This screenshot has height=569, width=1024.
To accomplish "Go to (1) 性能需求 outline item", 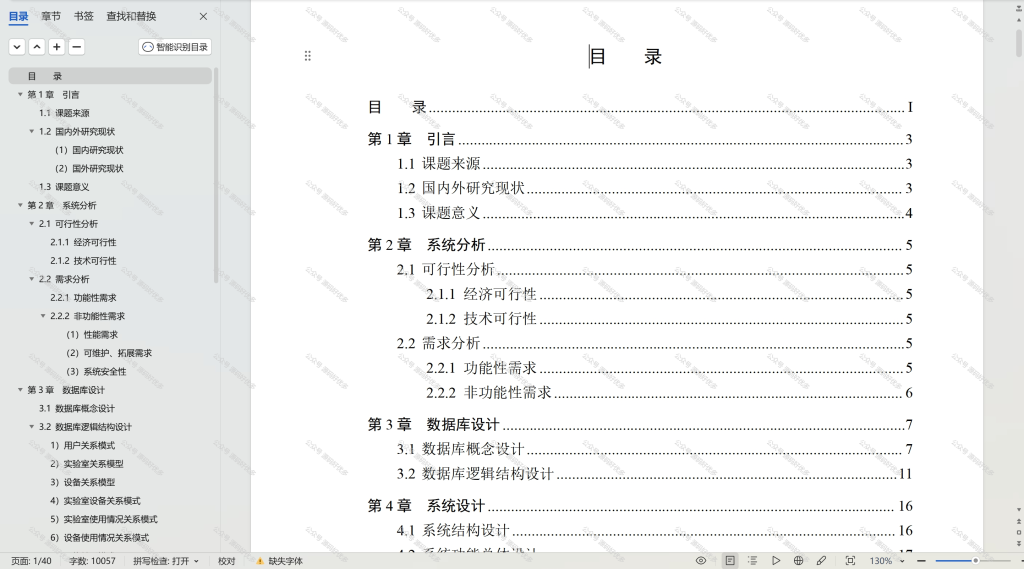I will point(92,334).
